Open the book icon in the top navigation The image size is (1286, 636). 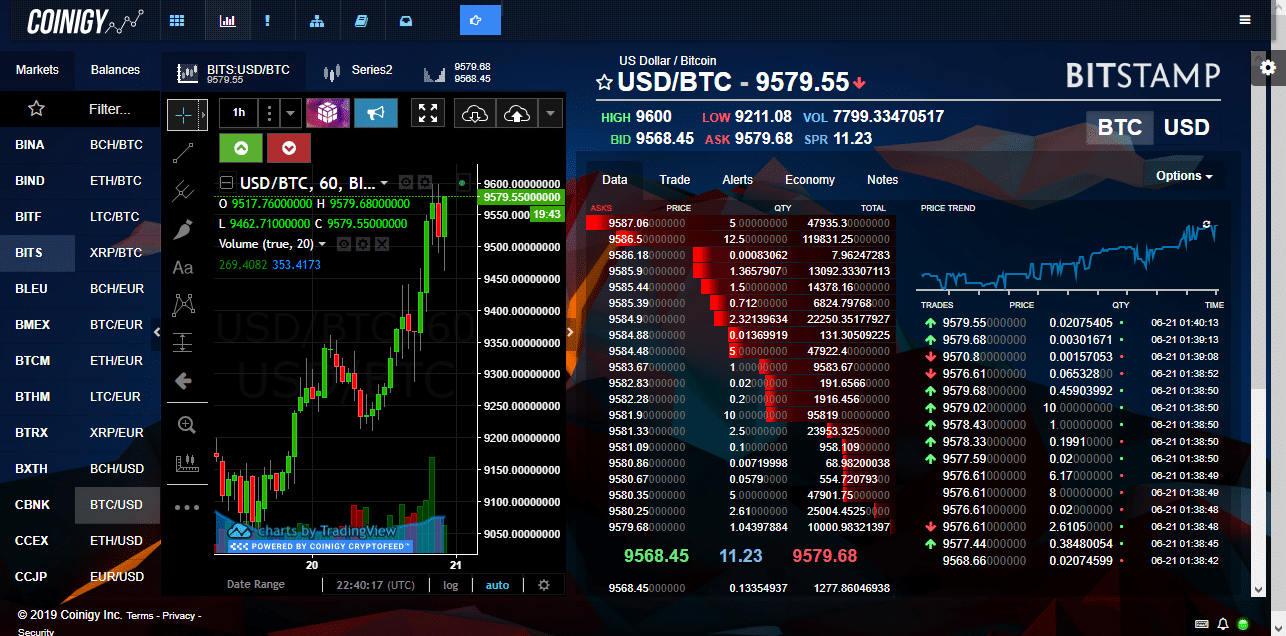[362, 20]
